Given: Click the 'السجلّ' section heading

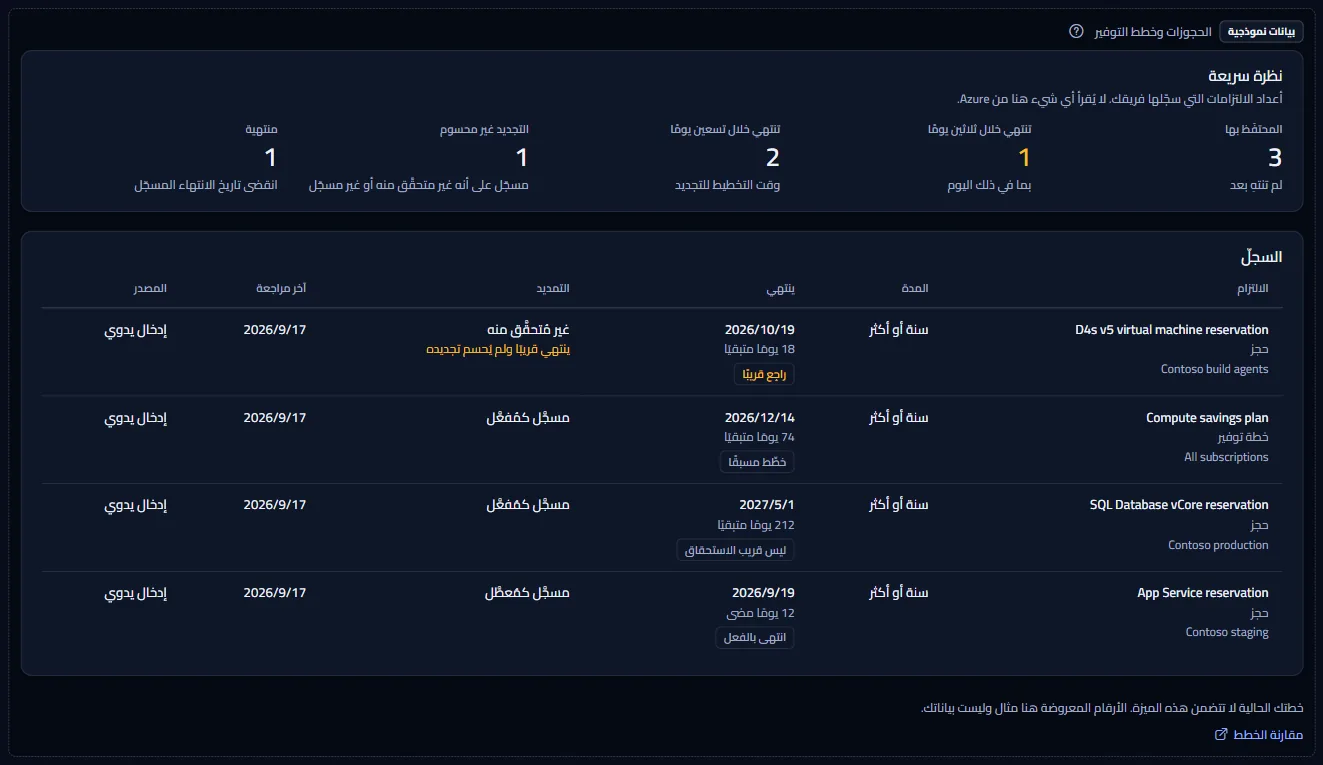Looking at the screenshot, I should tap(1262, 257).
